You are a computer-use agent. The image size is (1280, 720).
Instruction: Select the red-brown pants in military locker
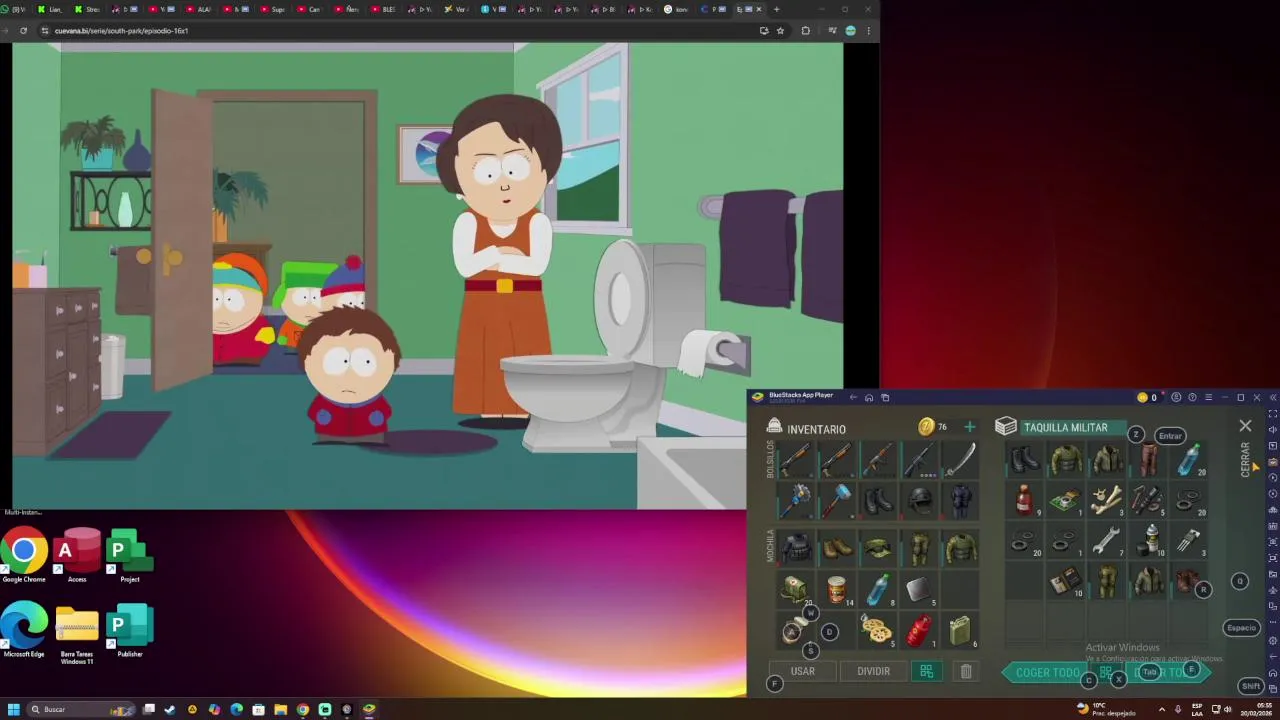coord(1147,460)
